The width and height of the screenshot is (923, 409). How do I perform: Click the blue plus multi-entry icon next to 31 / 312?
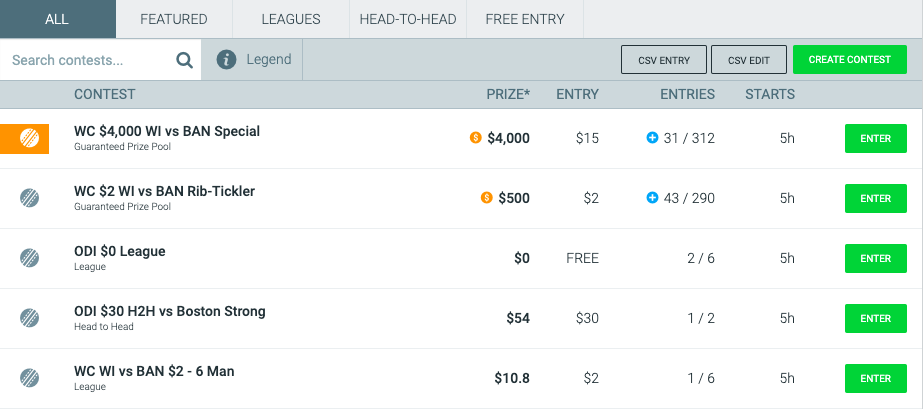(x=652, y=138)
